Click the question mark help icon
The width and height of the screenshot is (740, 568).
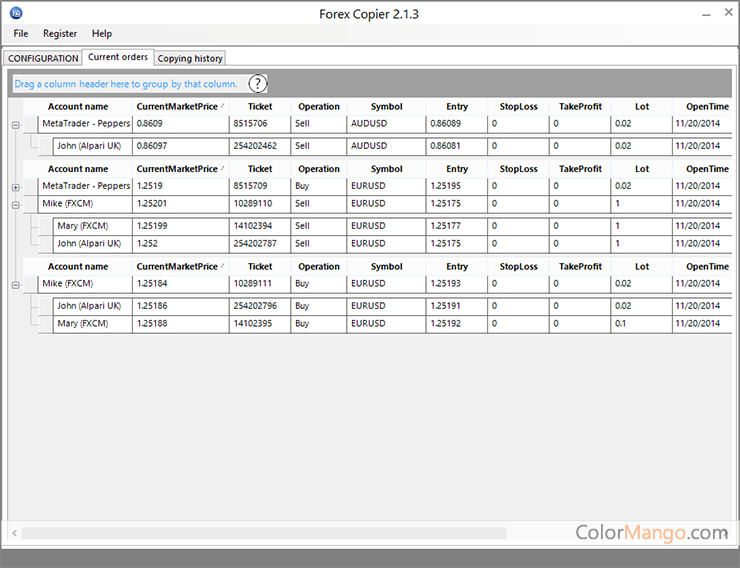(x=257, y=84)
